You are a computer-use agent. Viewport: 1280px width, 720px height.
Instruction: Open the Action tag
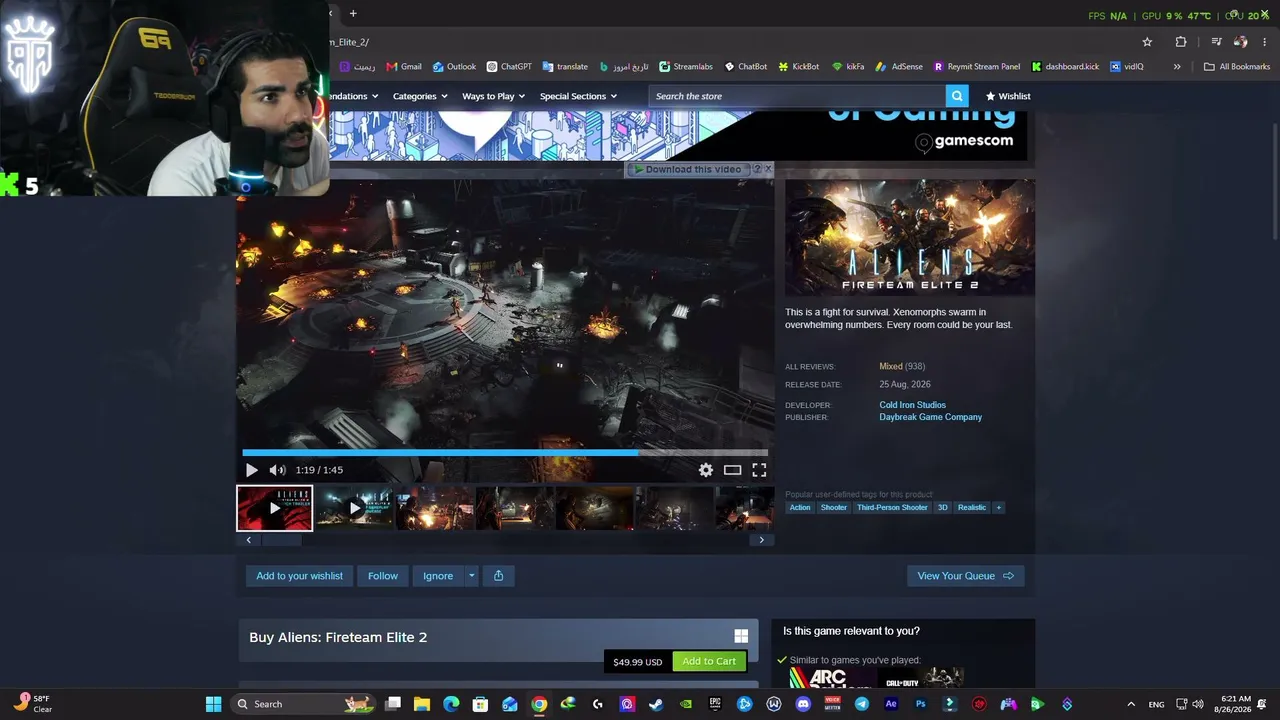click(800, 507)
